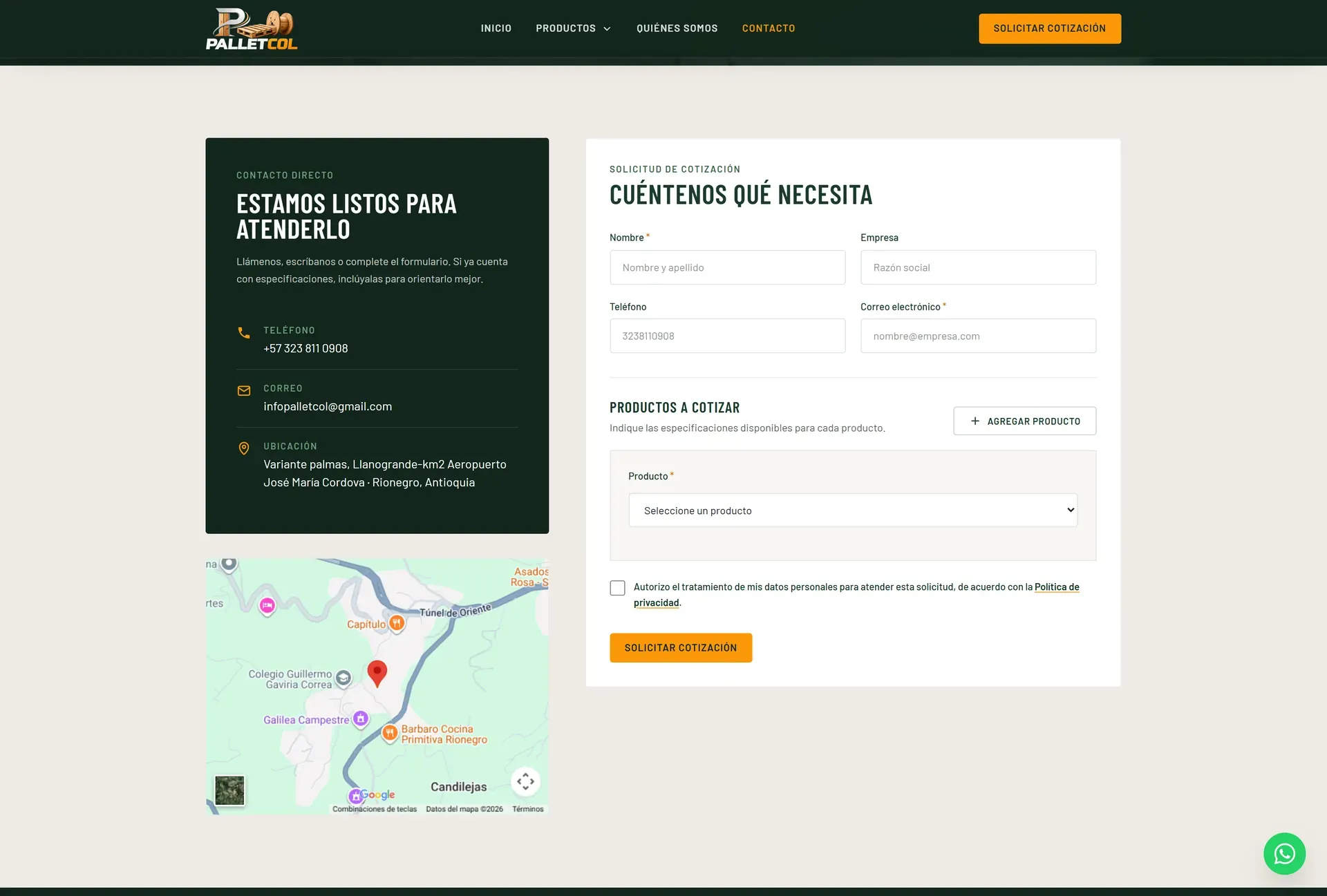Screen dimensions: 1327x896
Task: Click the Google logo on the map
Action: click(377, 794)
